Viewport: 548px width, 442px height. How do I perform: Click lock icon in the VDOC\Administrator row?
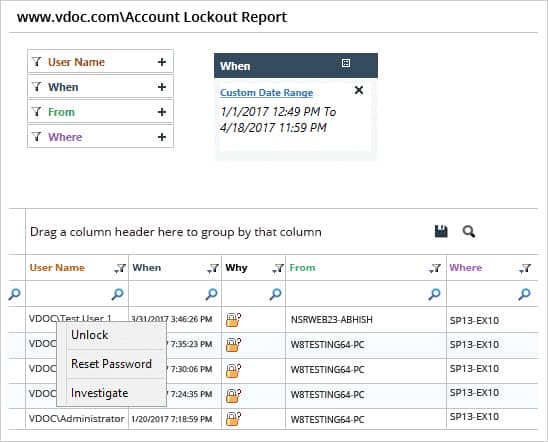[233, 419]
